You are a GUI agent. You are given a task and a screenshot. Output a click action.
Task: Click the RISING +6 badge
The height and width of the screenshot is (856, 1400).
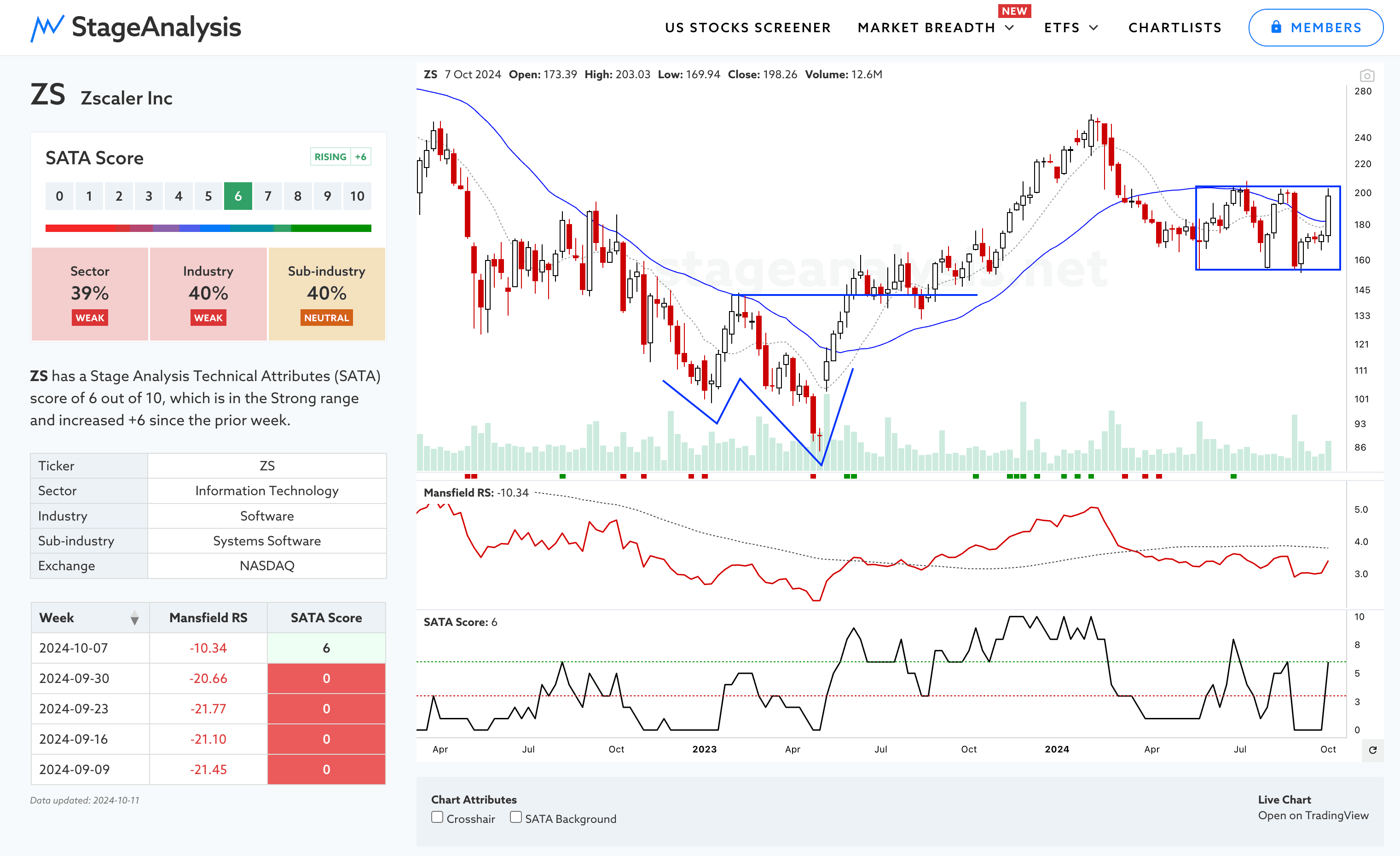341,157
